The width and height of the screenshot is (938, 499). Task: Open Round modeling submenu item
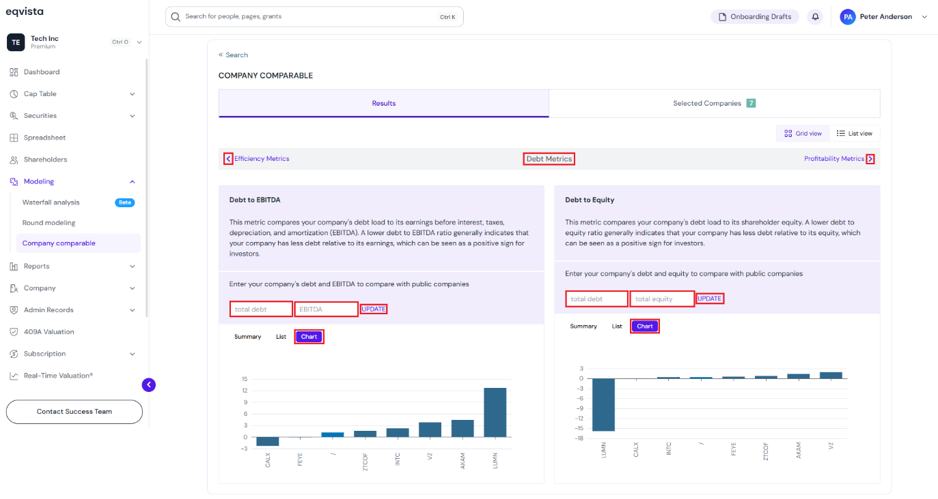tap(48, 223)
